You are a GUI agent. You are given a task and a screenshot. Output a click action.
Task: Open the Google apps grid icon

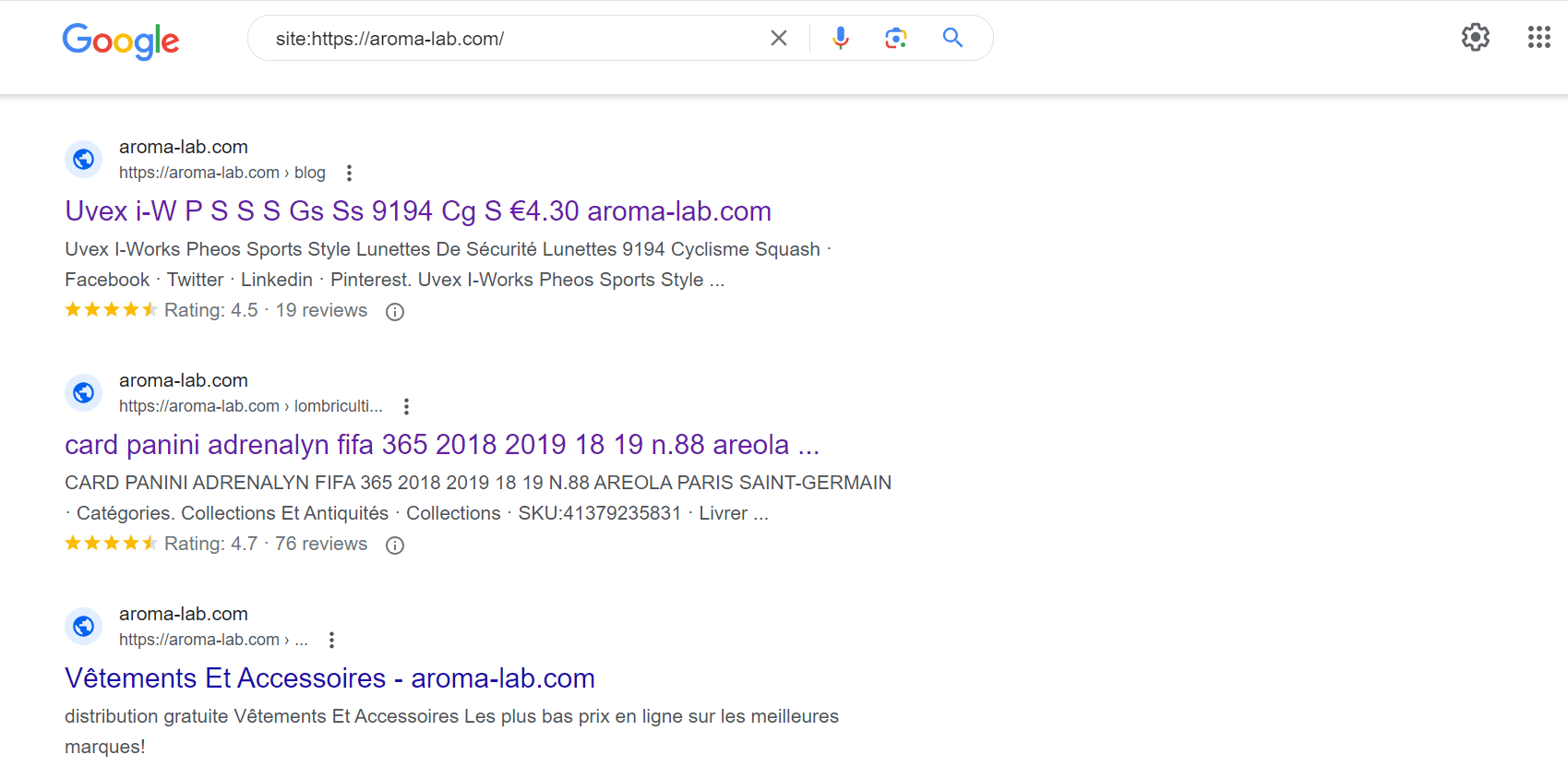1538,37
